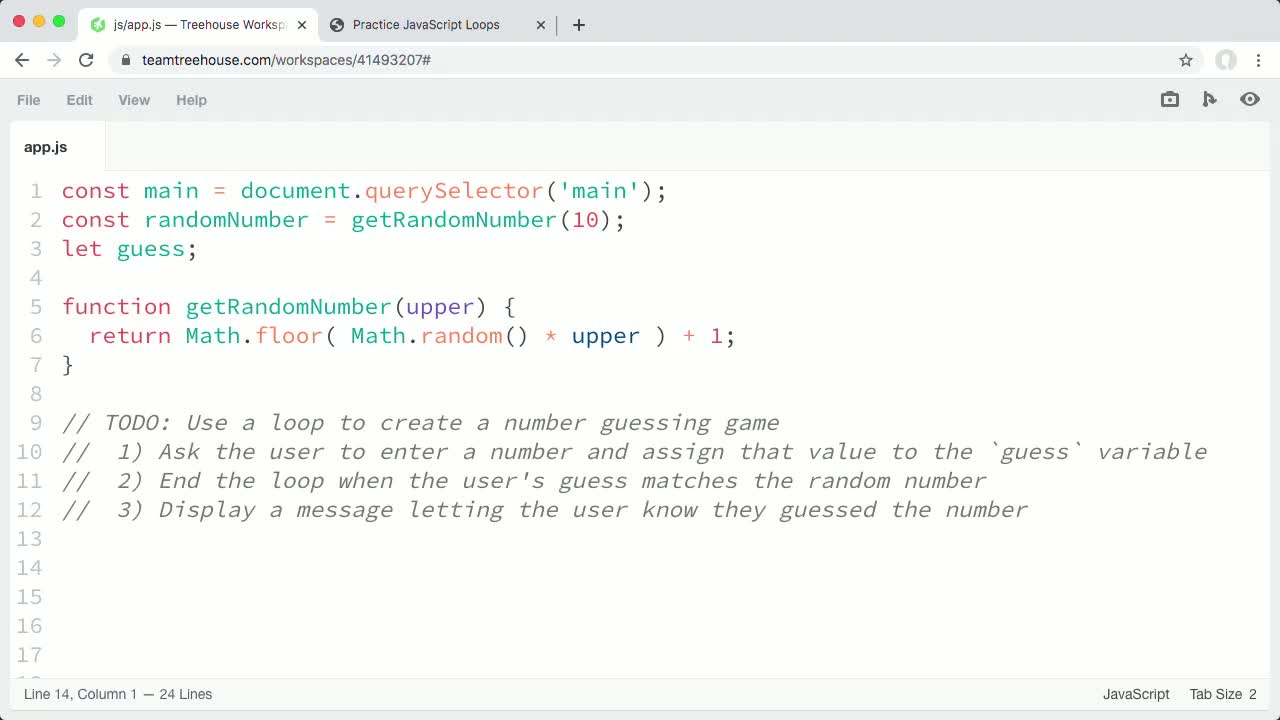The image size is (1280, 720).
Task: Open the Help menu options
Action: pos(191,100)
